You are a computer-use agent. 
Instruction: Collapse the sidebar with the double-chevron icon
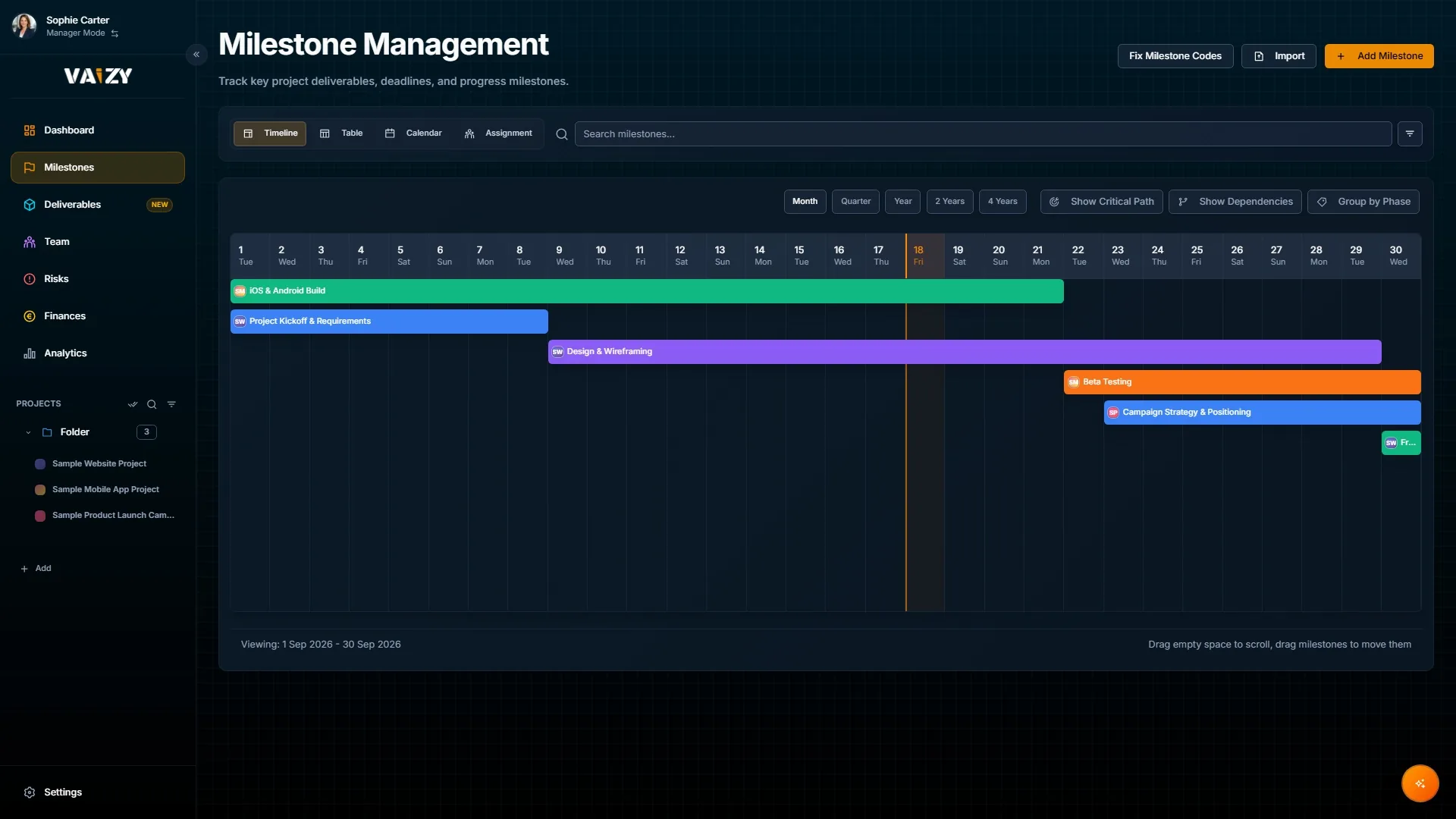click(x=196, y=55)
